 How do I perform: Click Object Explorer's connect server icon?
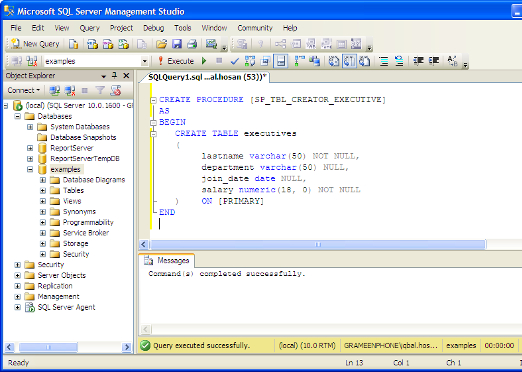point(54,90)
